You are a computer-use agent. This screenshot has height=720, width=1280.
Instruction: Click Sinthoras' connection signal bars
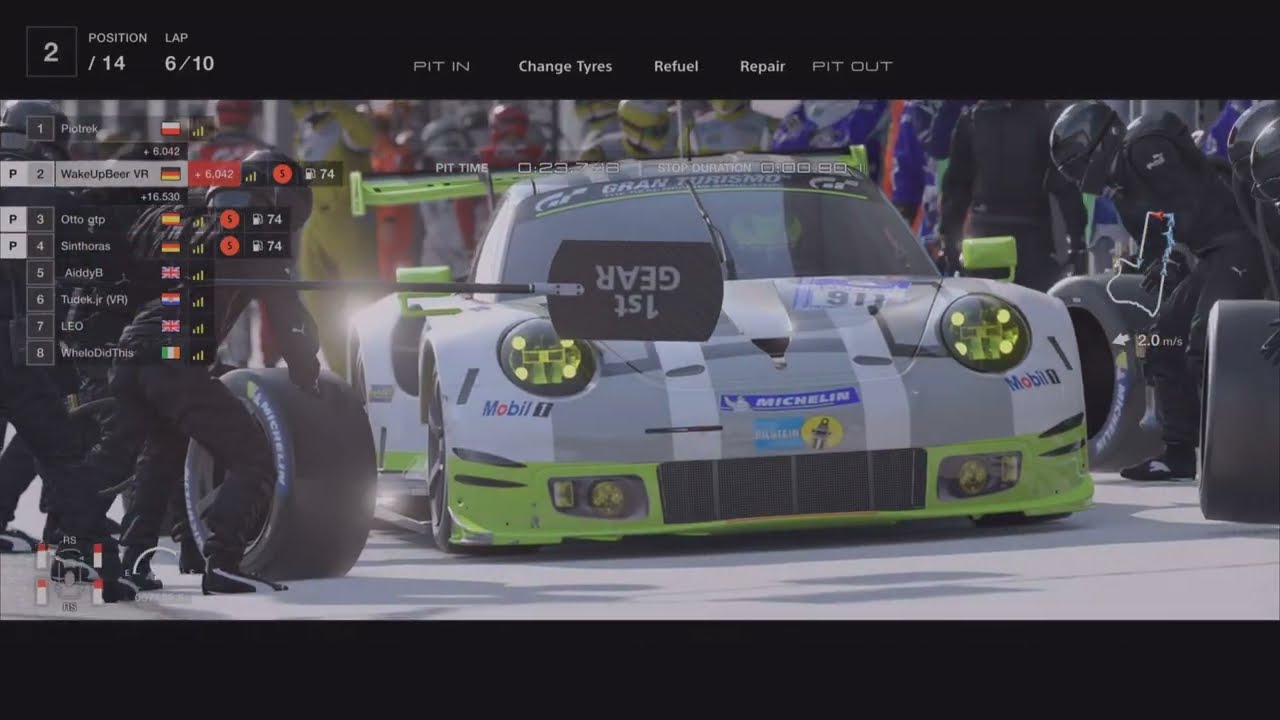197,247
